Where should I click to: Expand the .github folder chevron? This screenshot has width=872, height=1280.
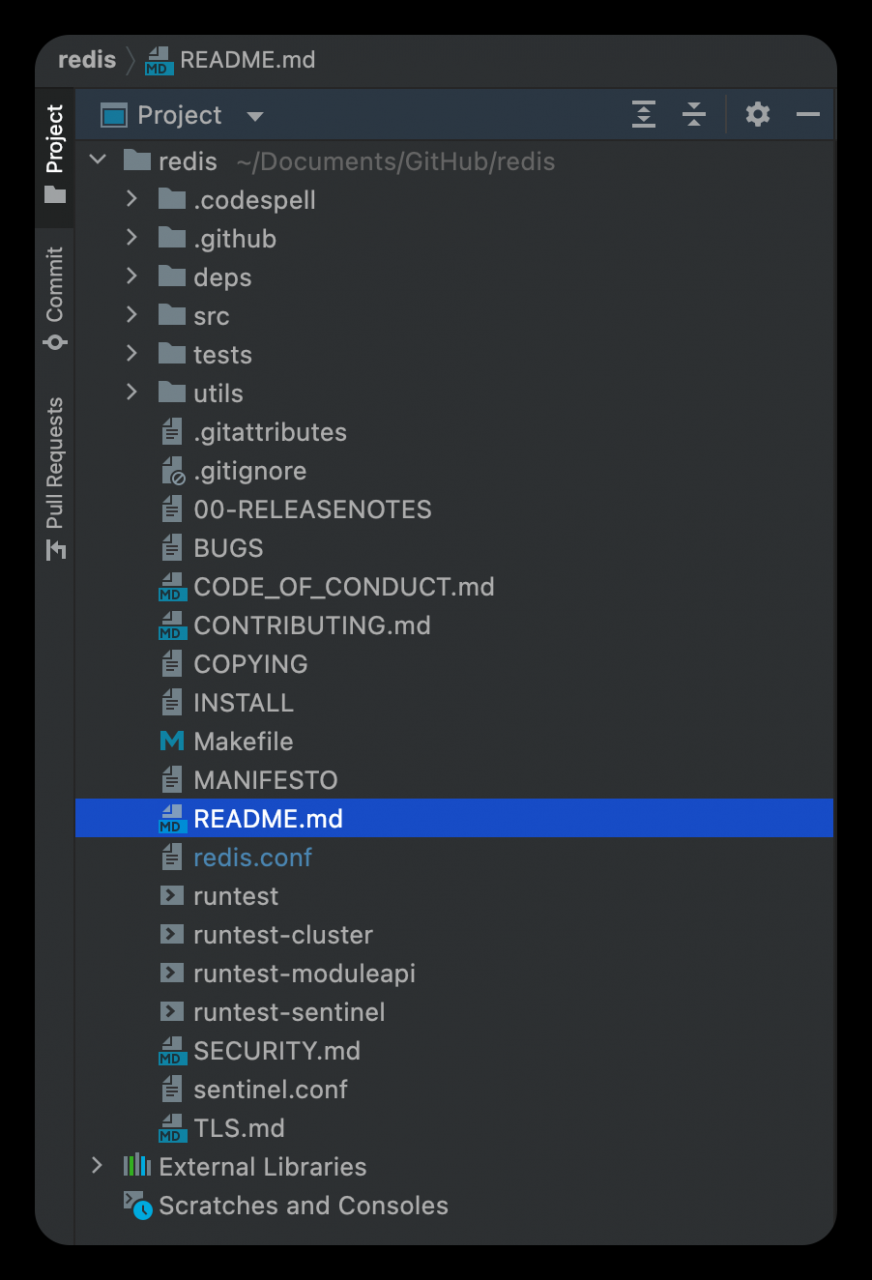131,238
